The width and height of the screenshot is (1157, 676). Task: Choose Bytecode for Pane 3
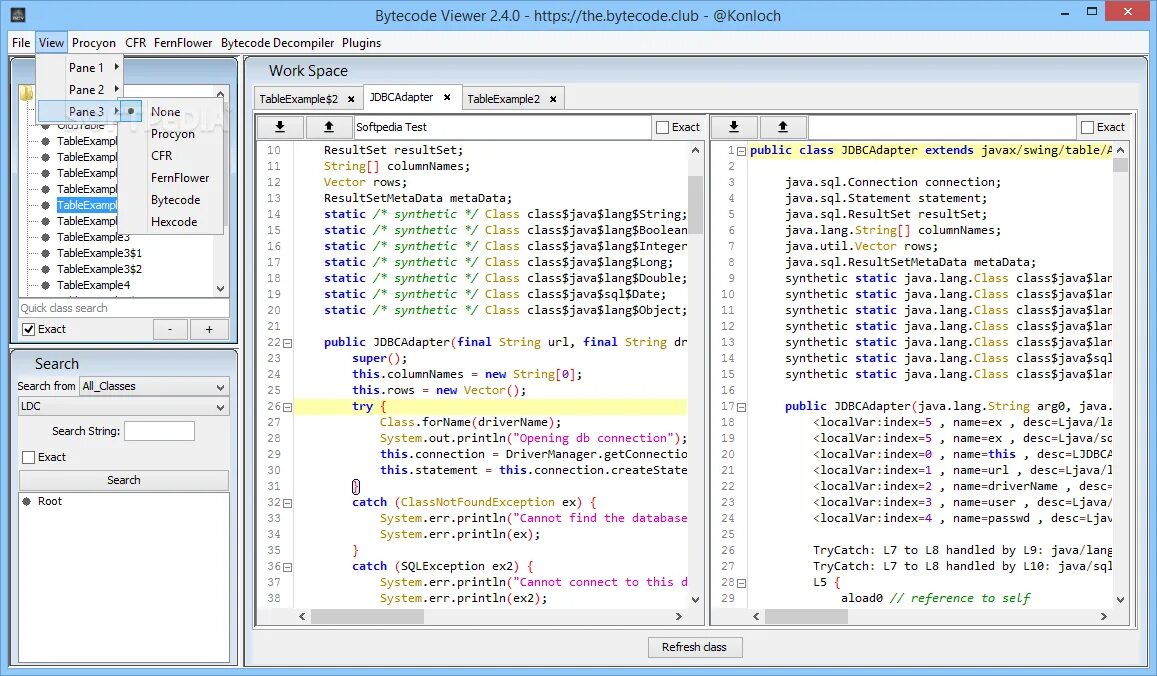[176, 200]
